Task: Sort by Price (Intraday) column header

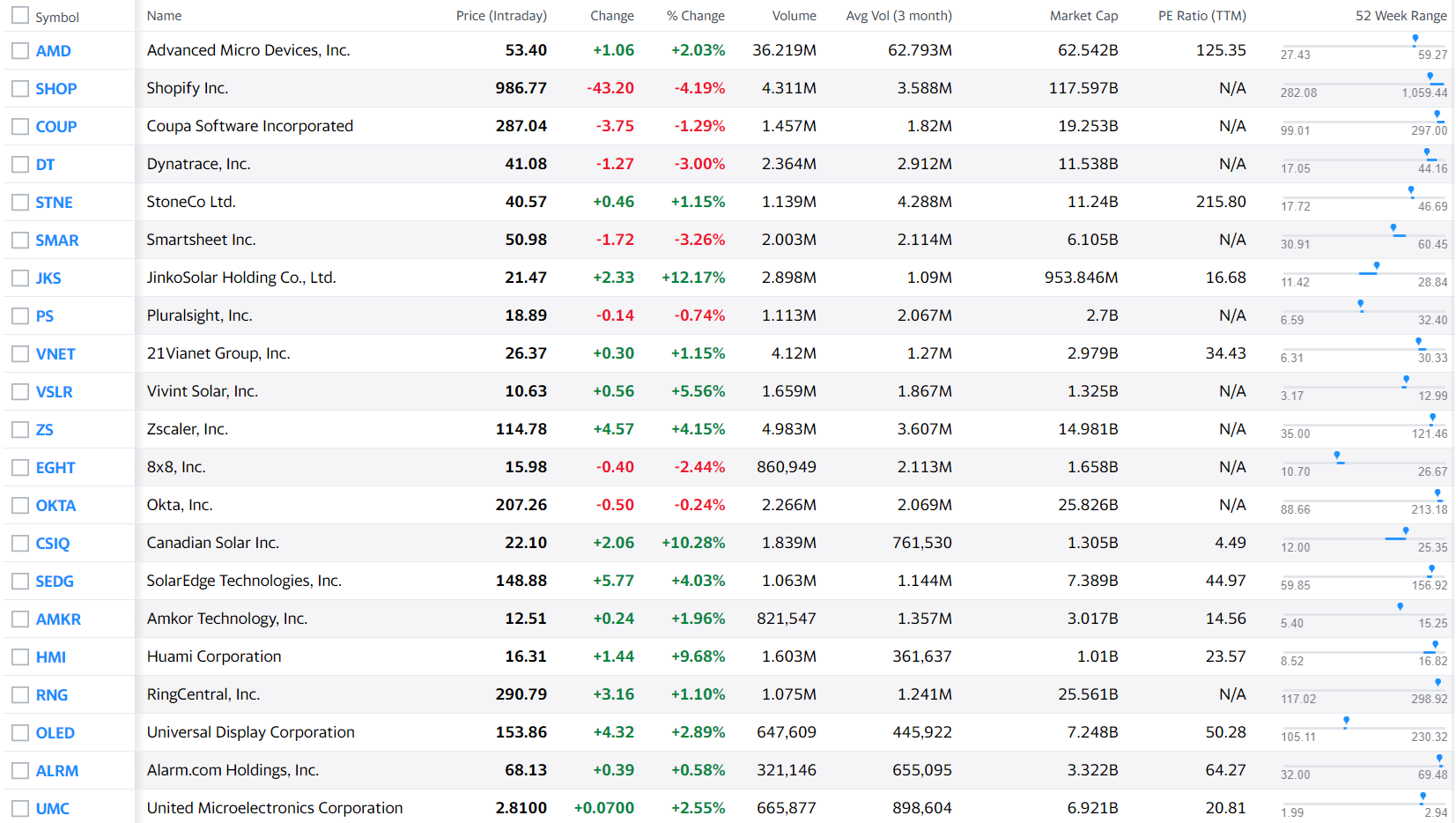Action: [x=501, y=16]
